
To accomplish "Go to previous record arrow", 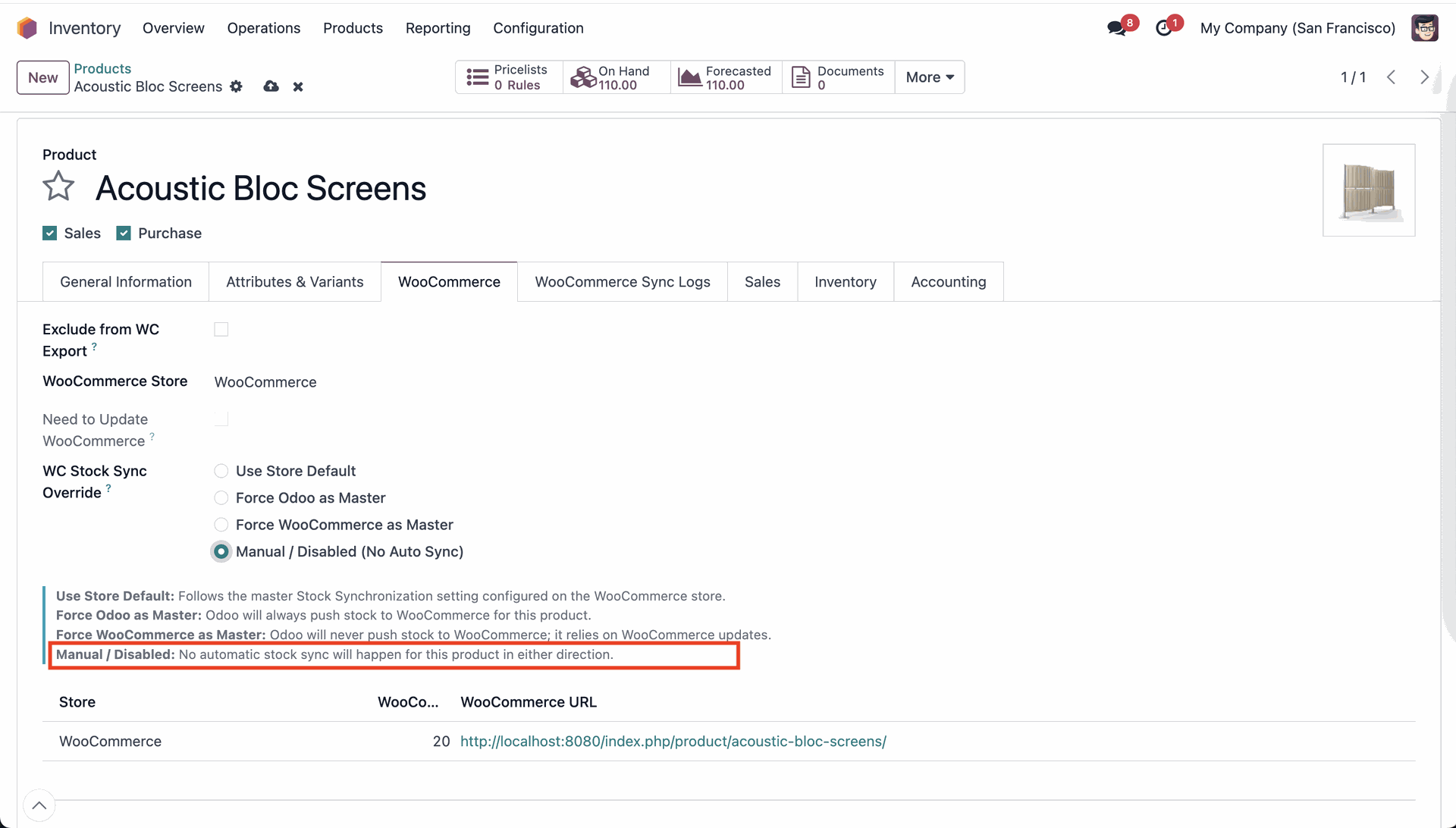I will (1392, 77).
